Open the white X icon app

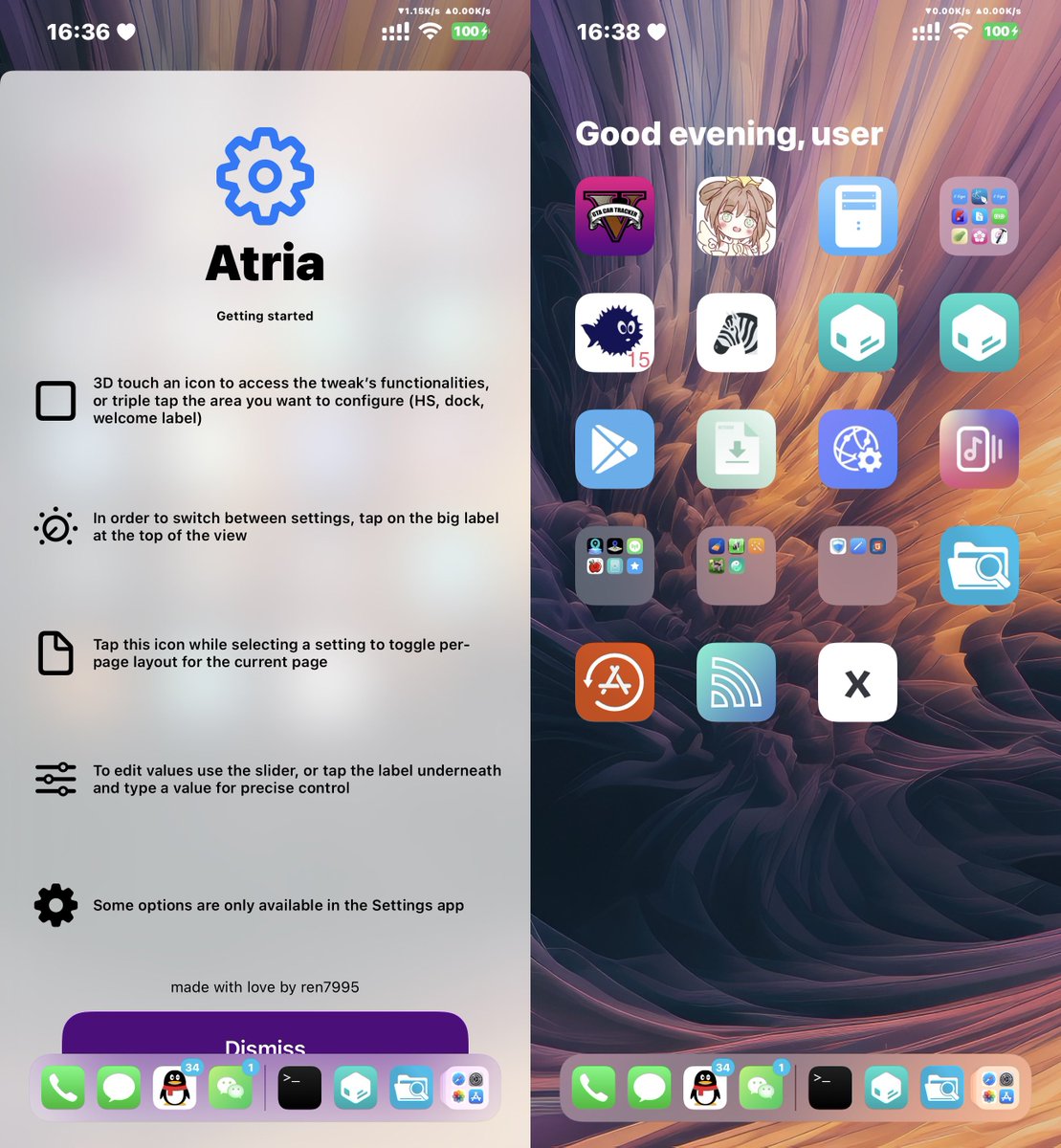click(x=857, y=682)
